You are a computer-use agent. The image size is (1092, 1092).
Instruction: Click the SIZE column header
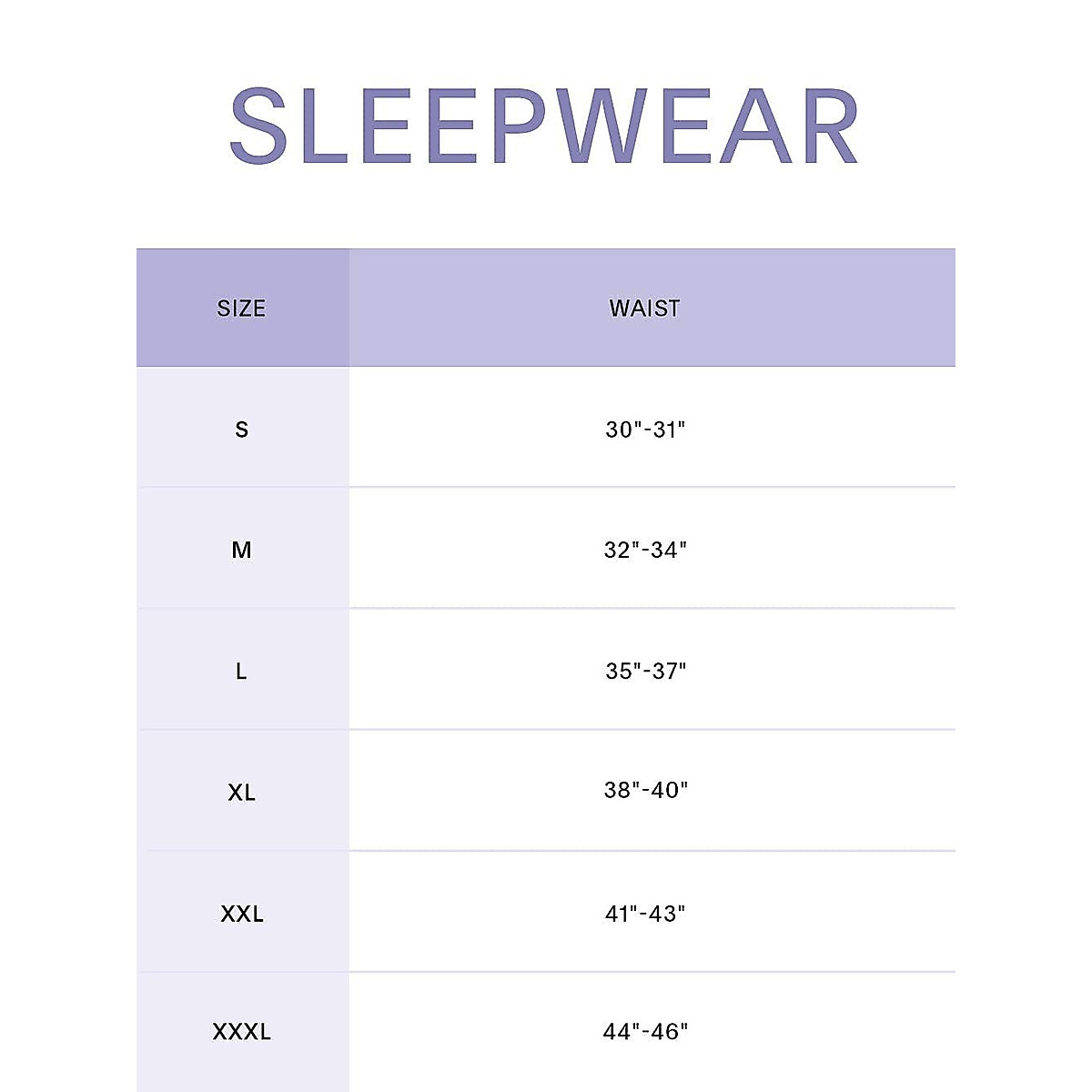coord(241,308)
